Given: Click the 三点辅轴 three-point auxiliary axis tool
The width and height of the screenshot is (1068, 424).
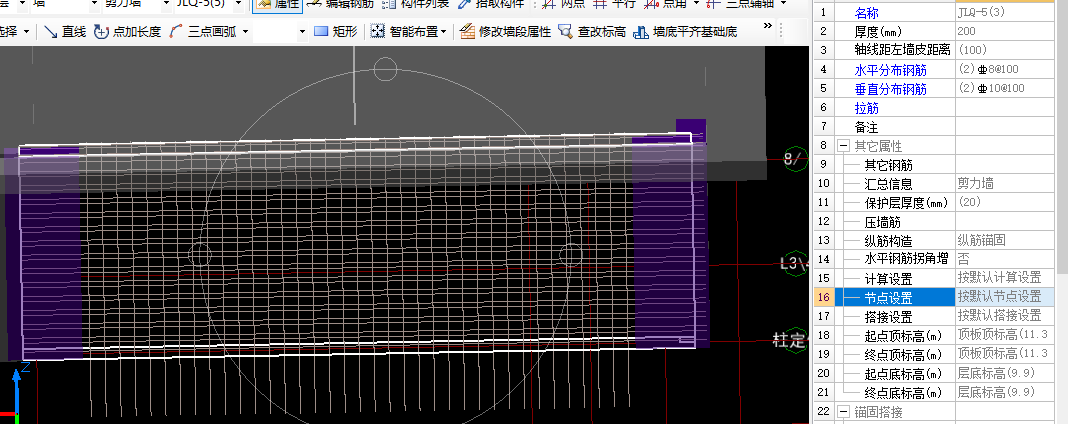Looking at the screenshot, I should click(x=741, y=4).
